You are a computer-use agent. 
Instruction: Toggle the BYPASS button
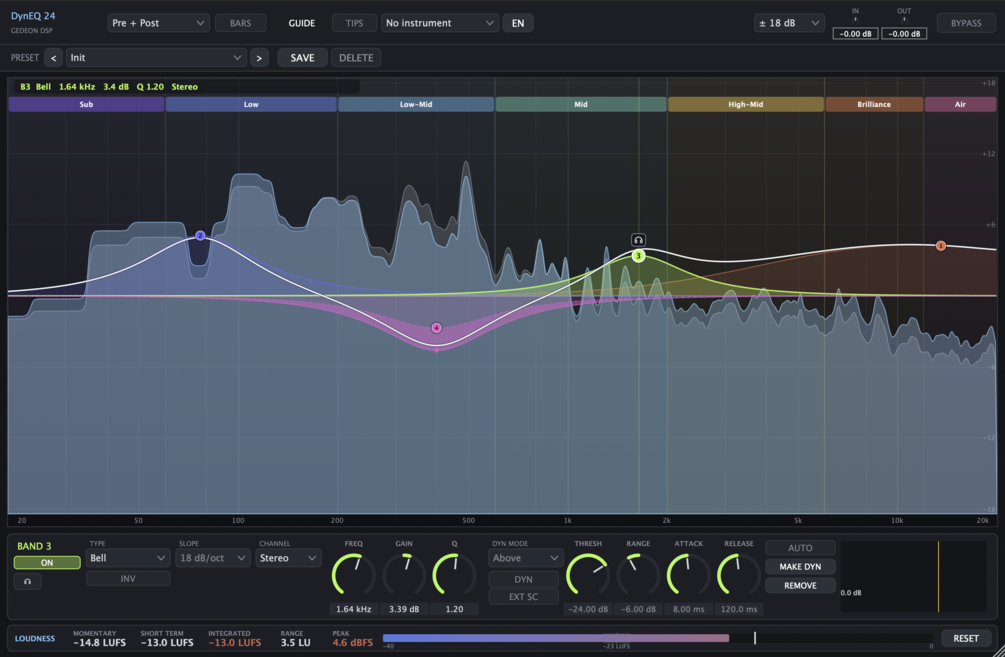point(966,23)
